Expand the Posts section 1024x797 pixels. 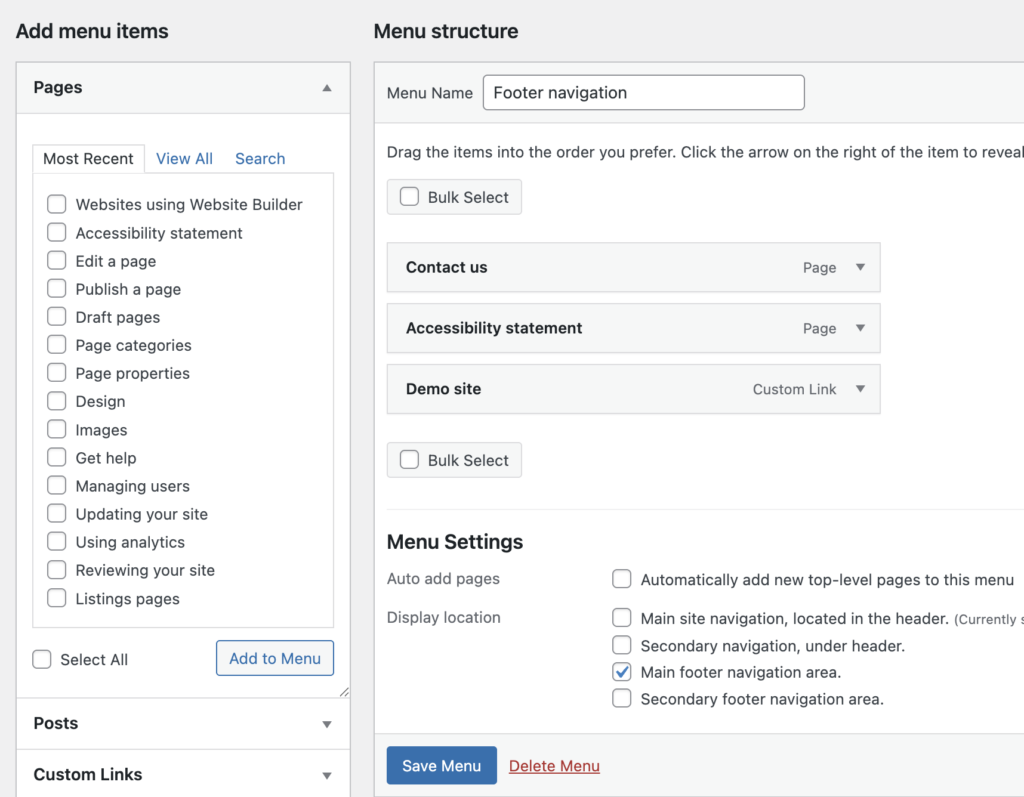click(x=326, y=724)
